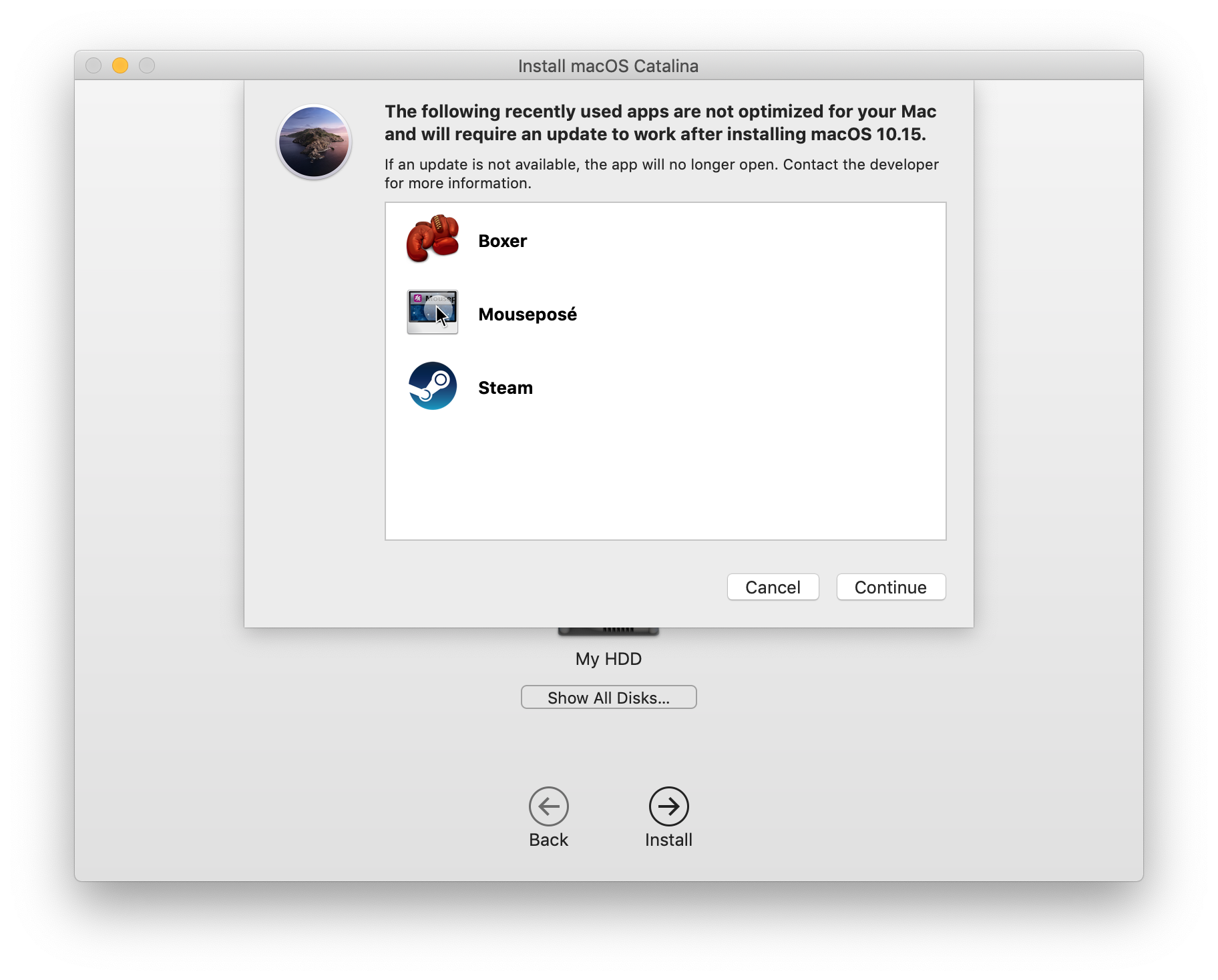Click the Back arrow icon
Screen dimensions: 1218x980
(549, 806)
